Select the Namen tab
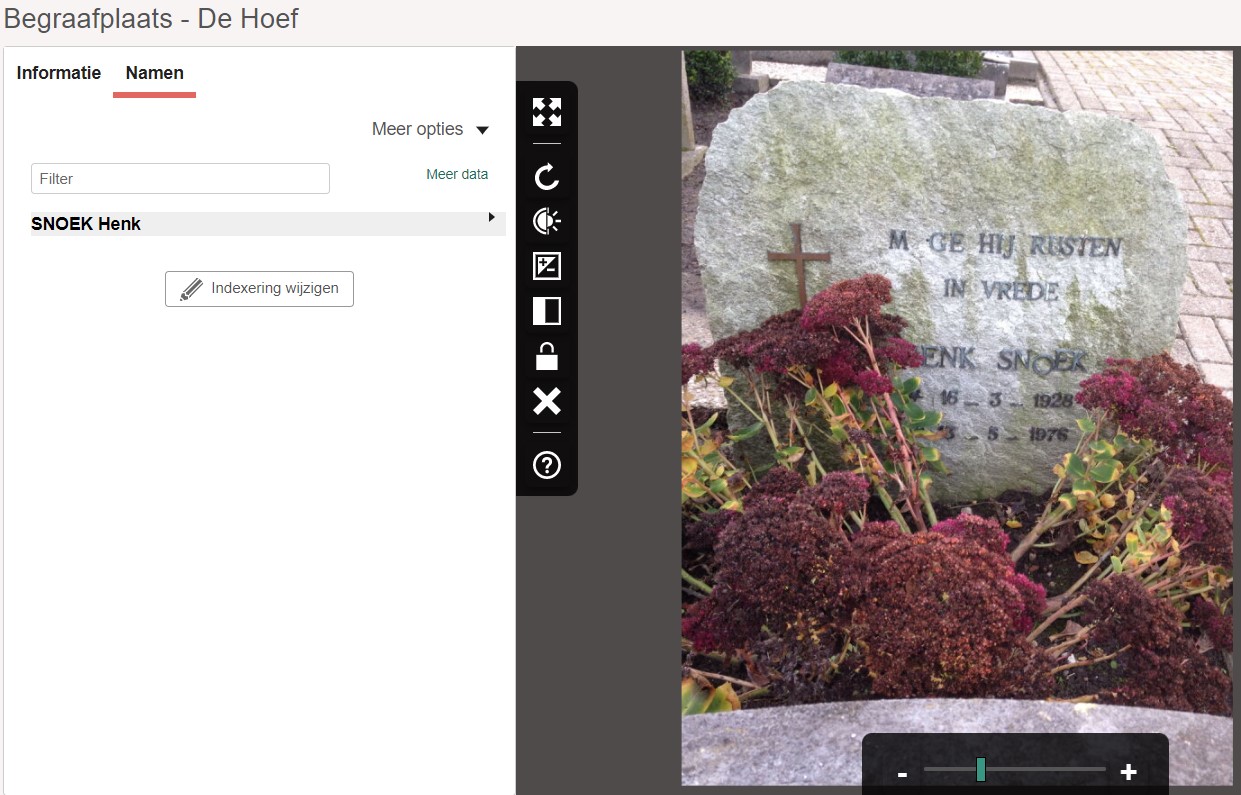Viewport: 1241px width, 795px height. (155, 73)
